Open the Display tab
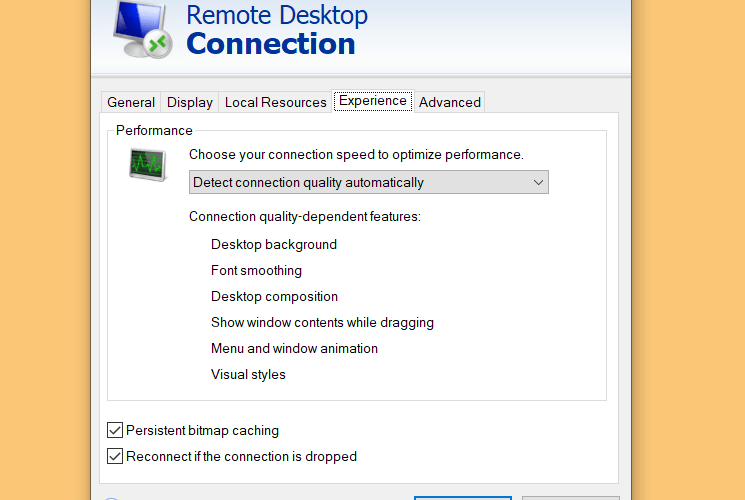745x500 pixels. 190,102
